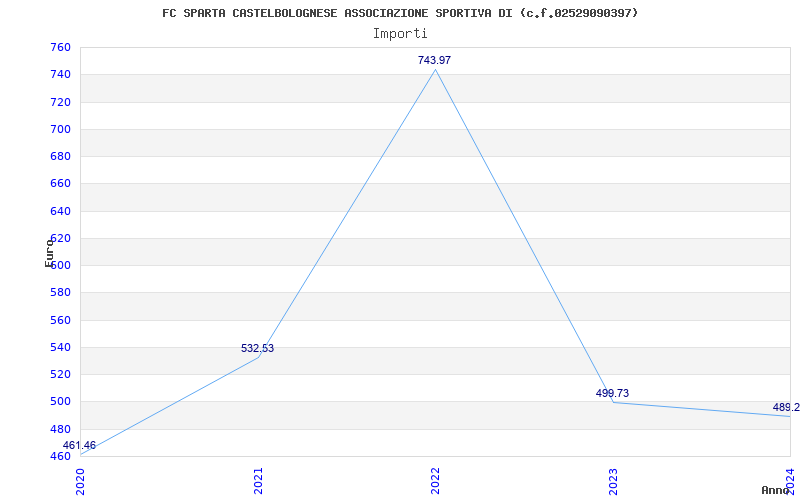Click the 640 y-axis tick label
The height and width of the screenshot is (500, 800).
61,211
